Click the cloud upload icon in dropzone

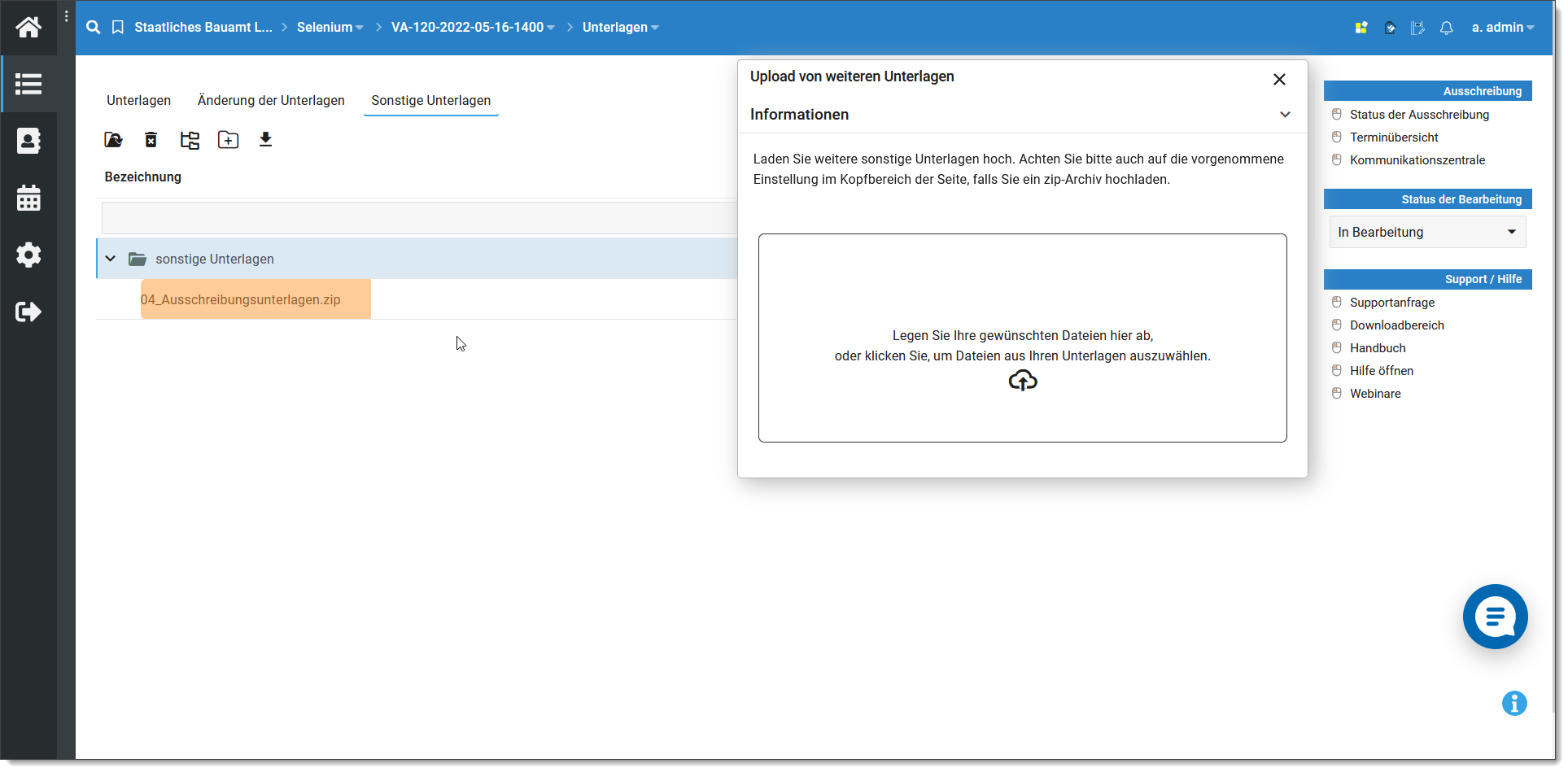tap(1022, 381)
